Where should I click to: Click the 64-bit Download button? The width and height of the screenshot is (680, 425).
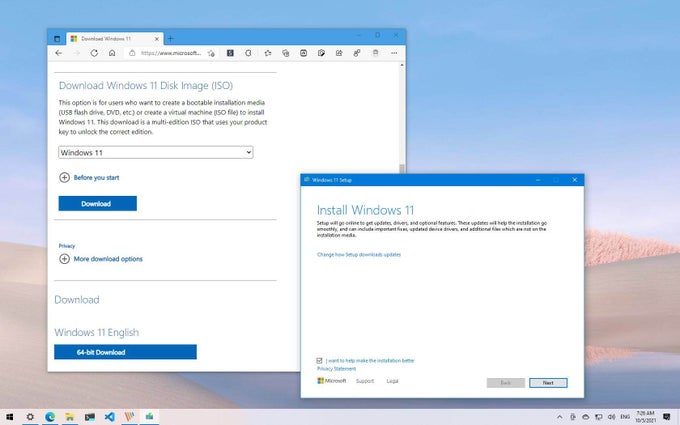pos(125,352)
